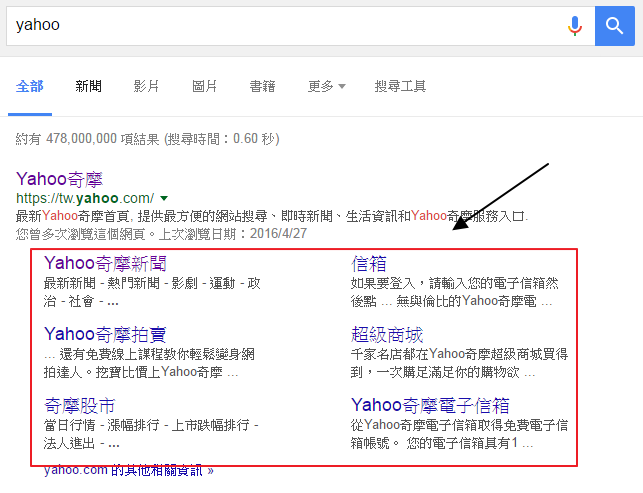Click the voice search microphone icon
The width and height of the screenshot is (643, 493).
(x=575, y=25)
